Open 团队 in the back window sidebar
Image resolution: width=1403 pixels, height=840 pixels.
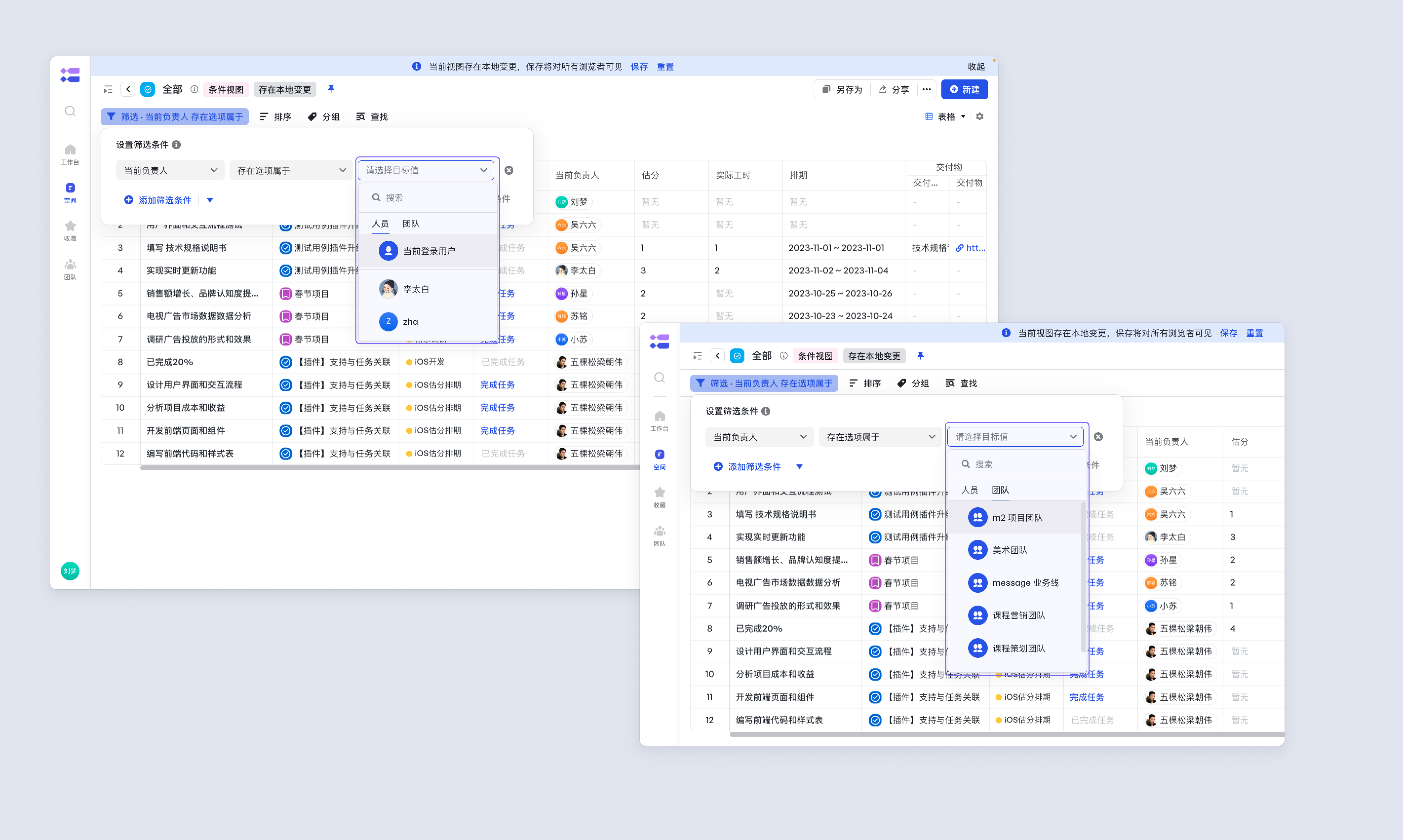(70, 269)
